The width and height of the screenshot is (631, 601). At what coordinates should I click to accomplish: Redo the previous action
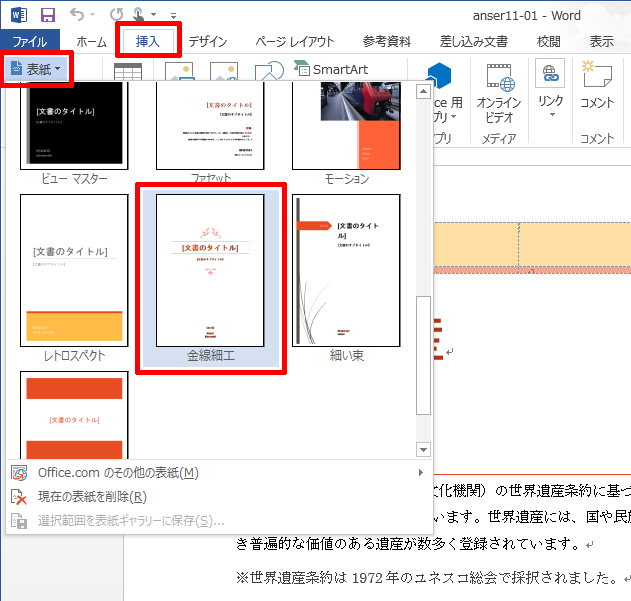point(117,15)
